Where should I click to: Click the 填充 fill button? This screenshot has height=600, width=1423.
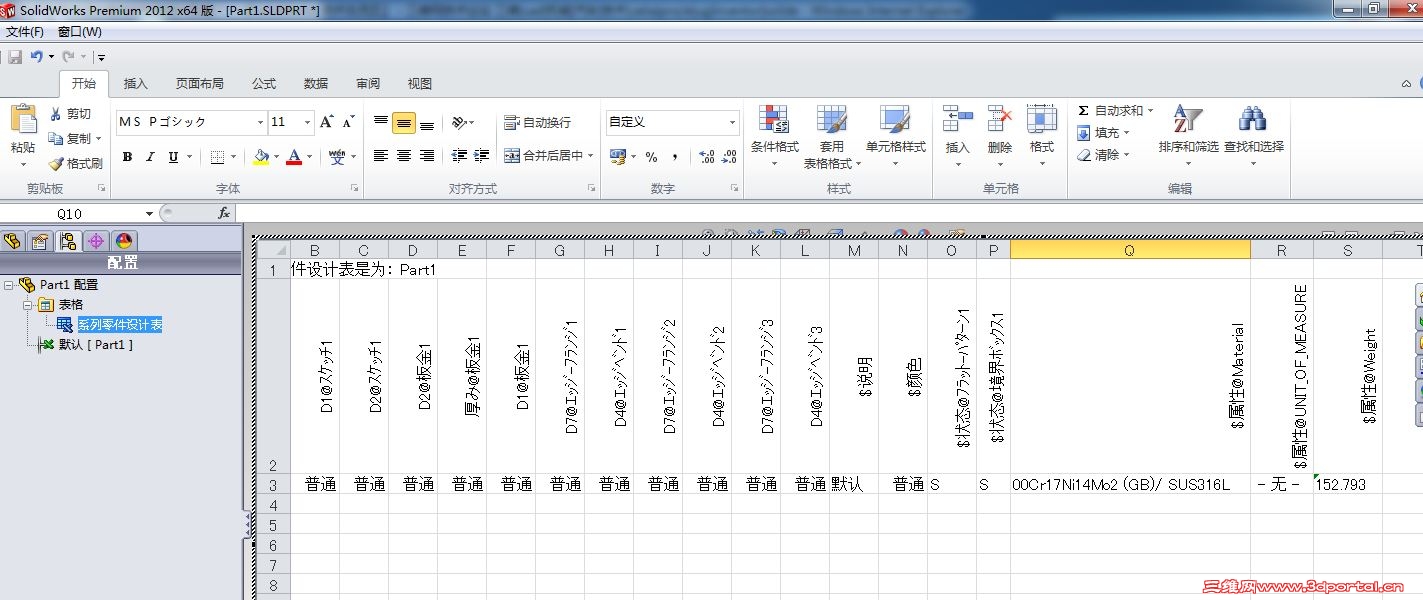1104,133
